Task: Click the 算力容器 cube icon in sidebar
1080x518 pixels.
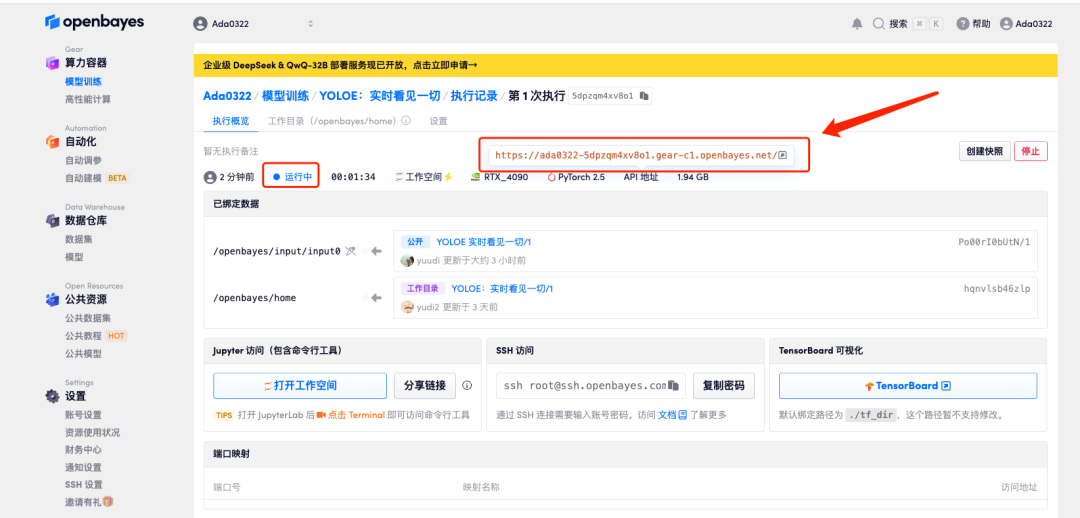Action: 52,63
